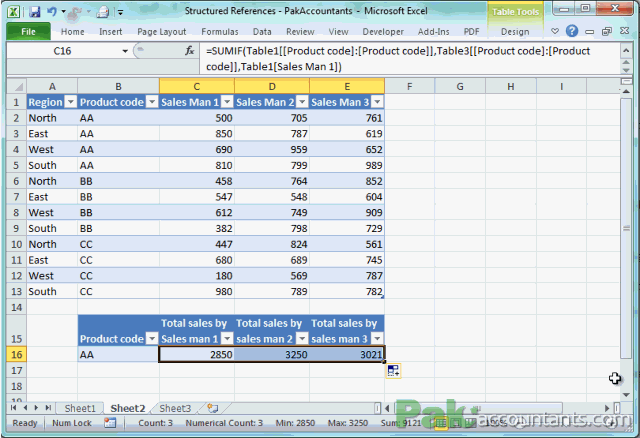This screenshot has width=640, height=438.
Task: Open the Table Tools Design tab
Action: tap(515, 31)
